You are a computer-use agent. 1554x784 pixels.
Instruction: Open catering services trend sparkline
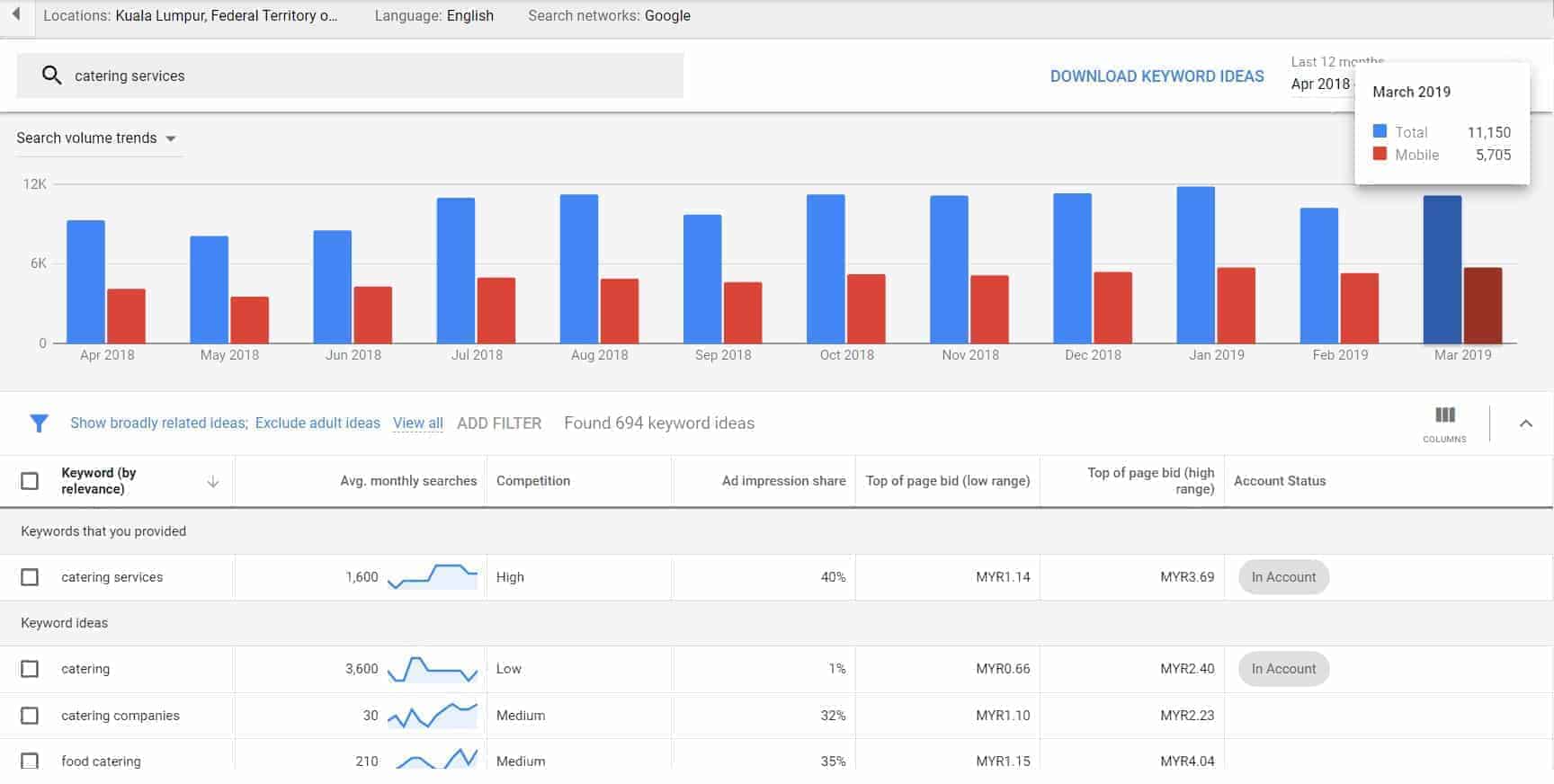tap(433, 577)
